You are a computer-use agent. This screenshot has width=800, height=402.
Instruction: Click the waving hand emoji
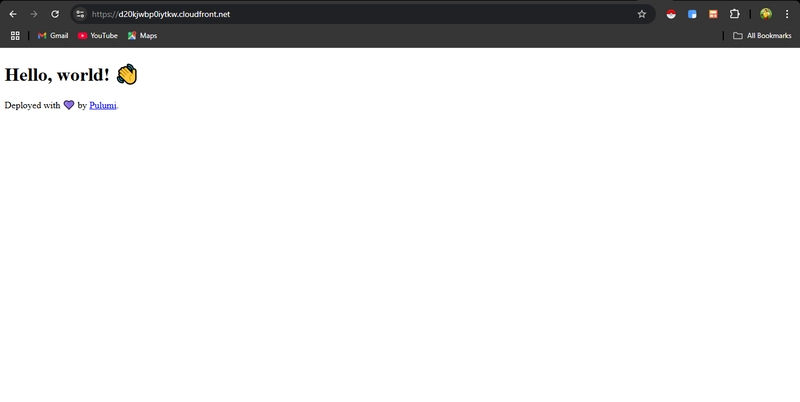tap(127, 74)
